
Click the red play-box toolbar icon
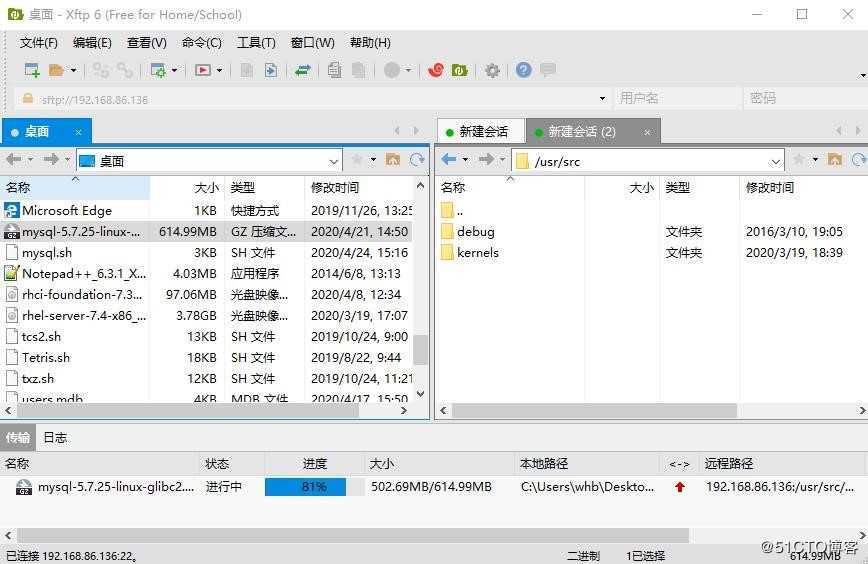click(203, 70)
